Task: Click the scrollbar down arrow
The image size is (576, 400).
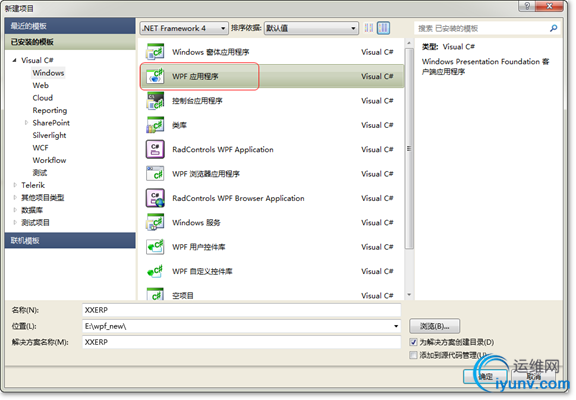Action: pos(408,295)
